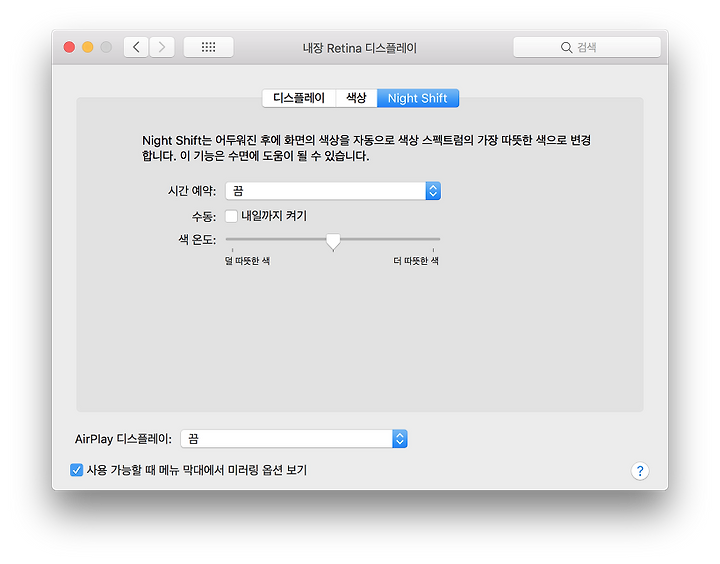Show all preferences using grid icon
720x564 pixels.
[208, 47]
